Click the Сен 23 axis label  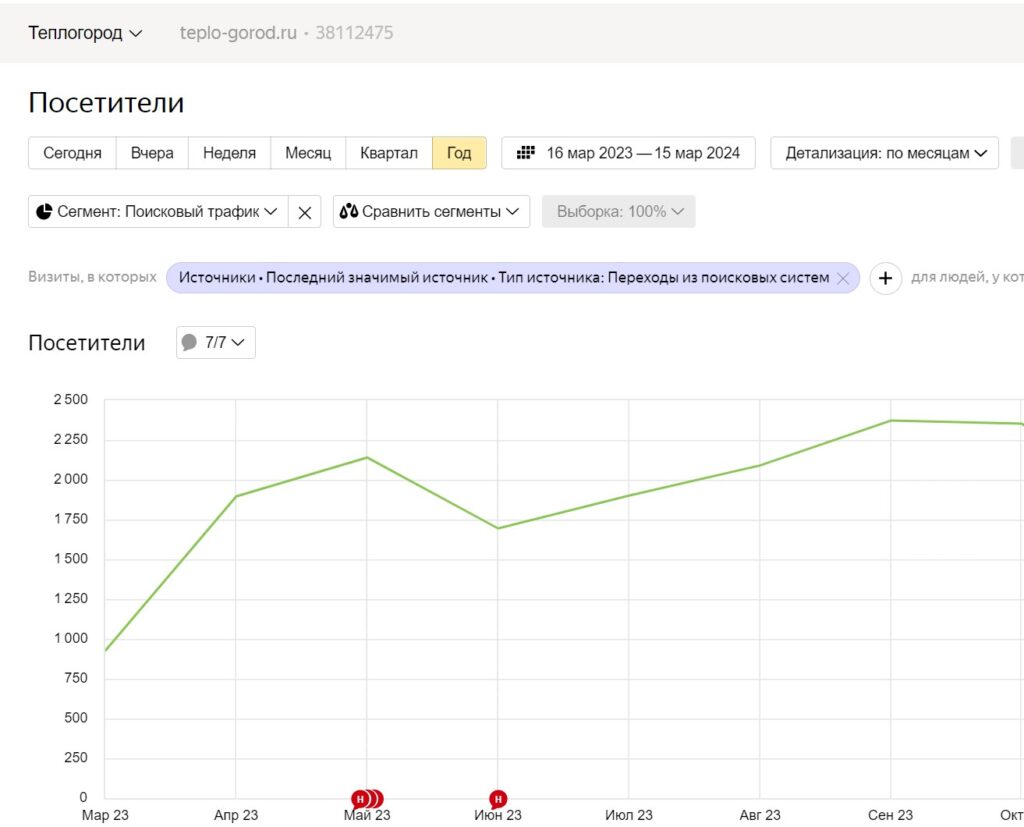[890, 815]
